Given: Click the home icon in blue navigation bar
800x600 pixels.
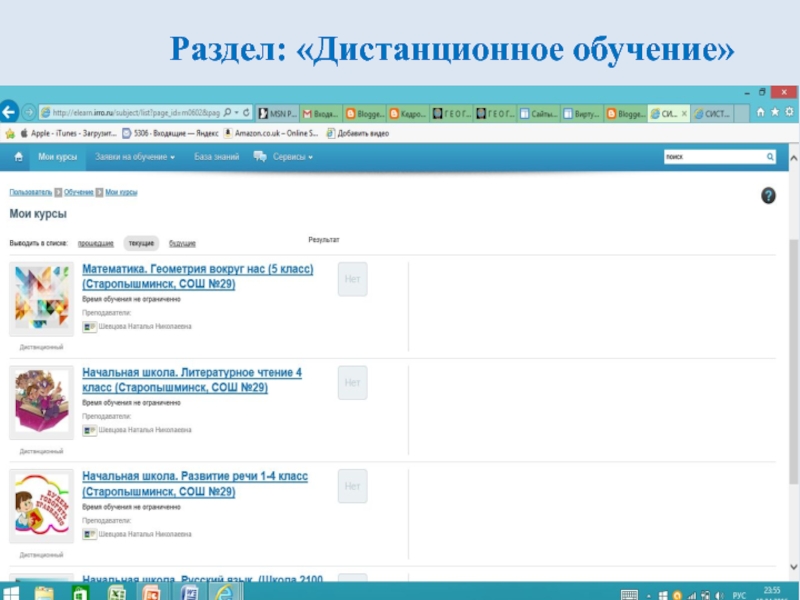Looking at the screenshot, I should (x=20, y=157).
